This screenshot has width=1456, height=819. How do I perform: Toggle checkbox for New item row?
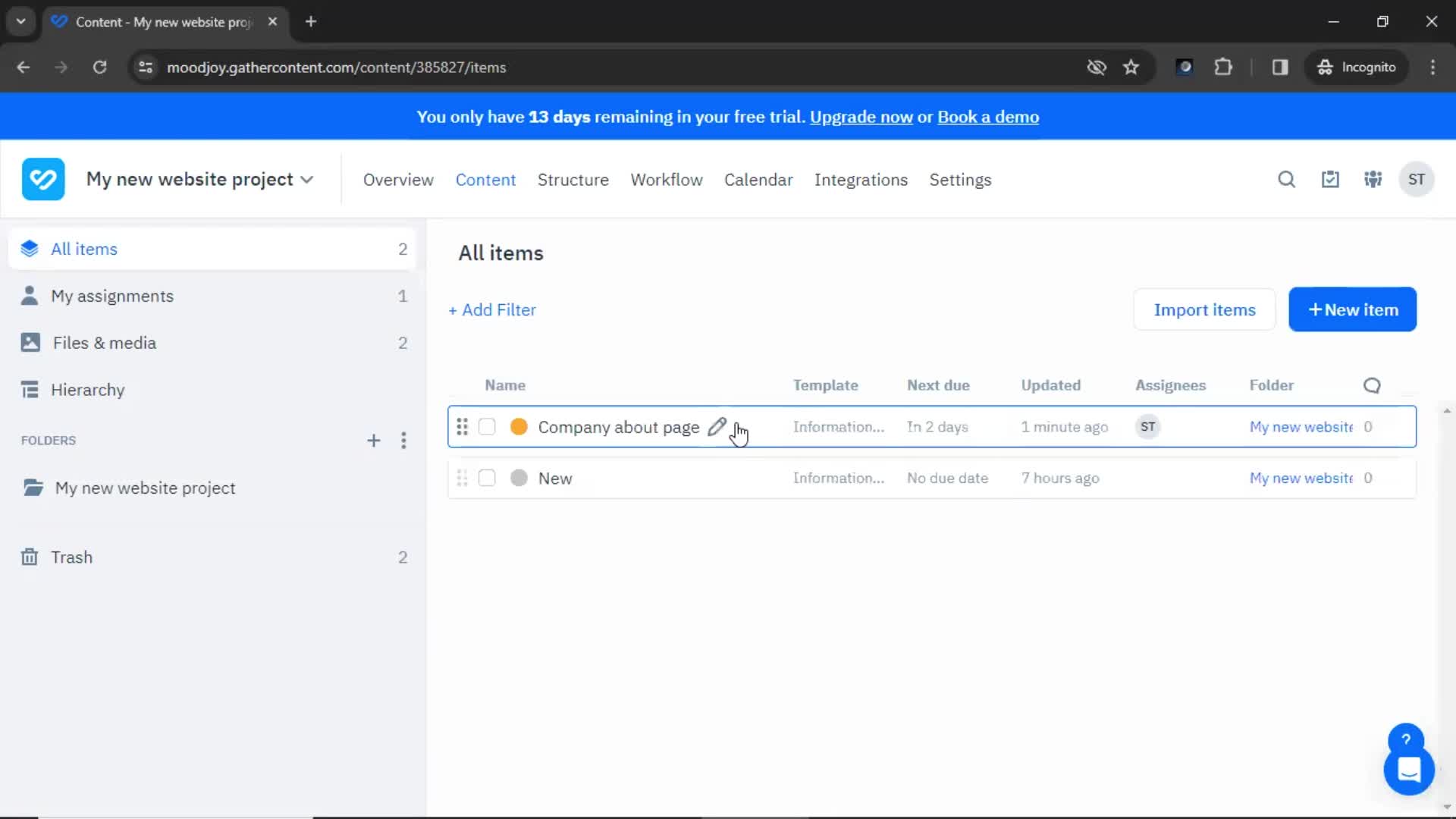tap(486, 478)
